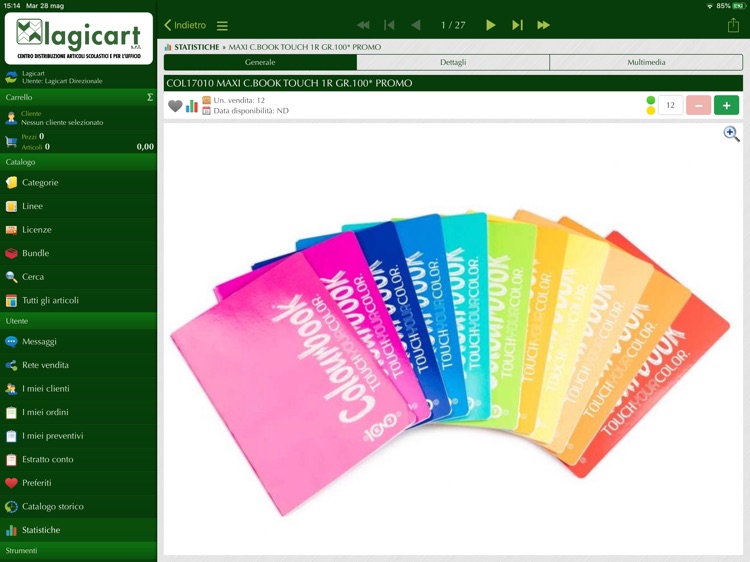The height and width of the screenshot is (562, 750).
Task: Click the 1 / 27 page counter
Action: pos(453,25)
